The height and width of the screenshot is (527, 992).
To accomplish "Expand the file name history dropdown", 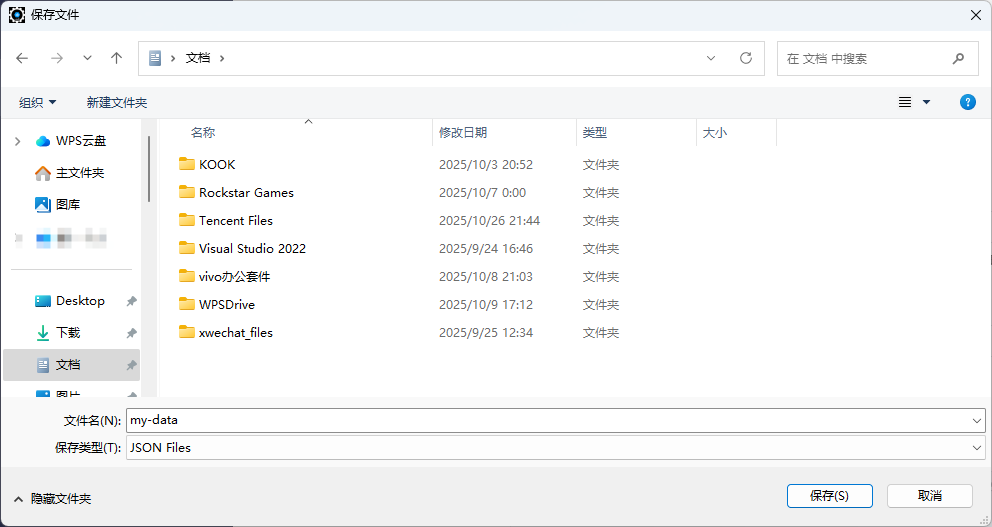I will pos(976,421).
